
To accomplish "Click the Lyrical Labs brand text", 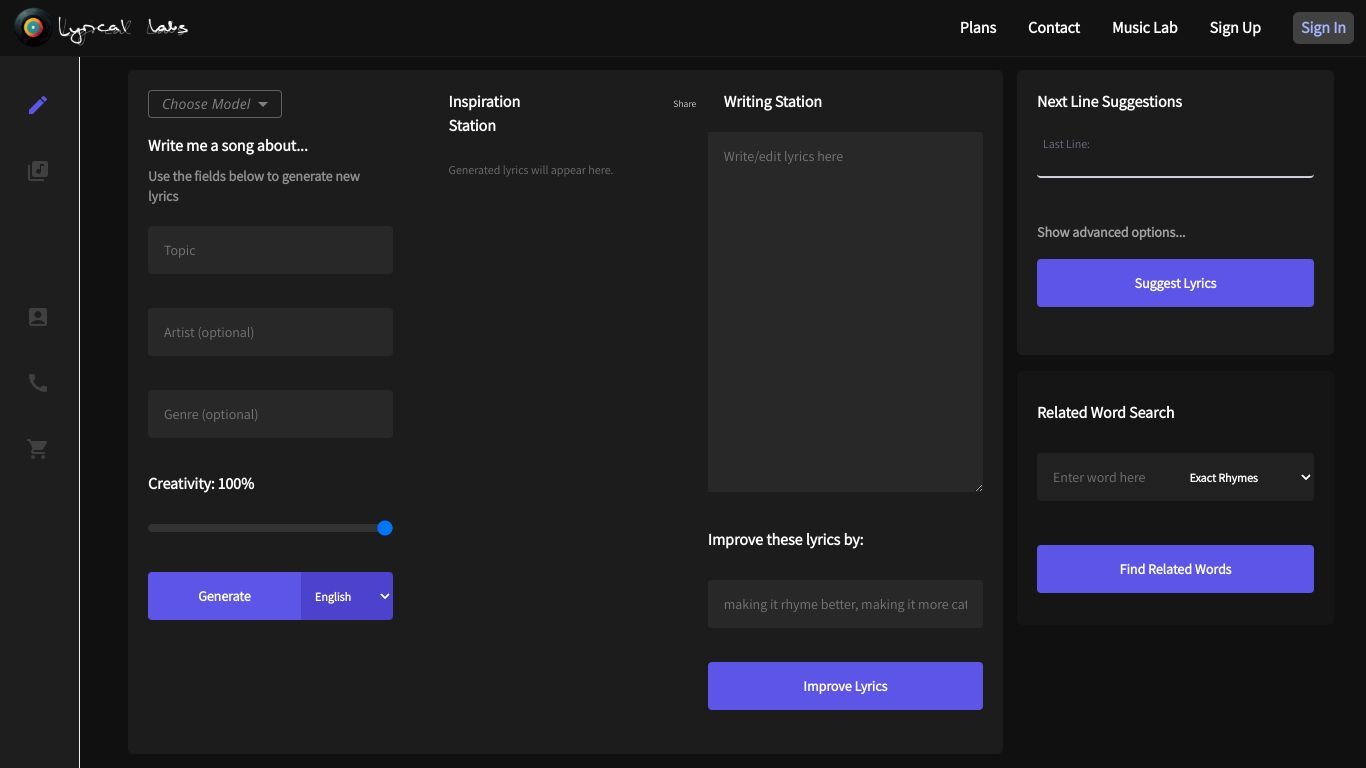I will click(x=123, y=28).
